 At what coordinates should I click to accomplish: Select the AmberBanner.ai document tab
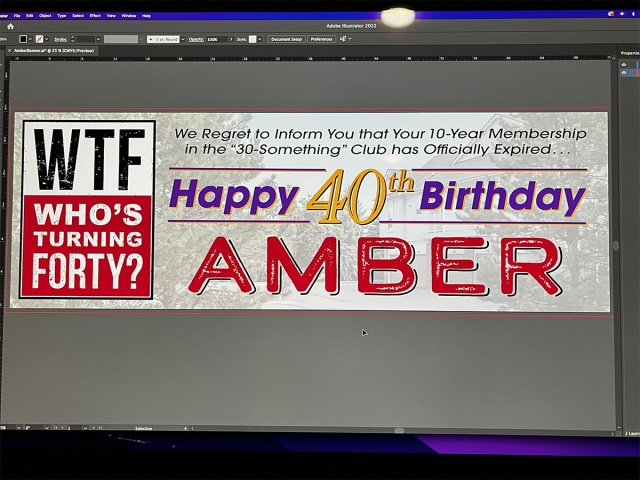(54, 51)
